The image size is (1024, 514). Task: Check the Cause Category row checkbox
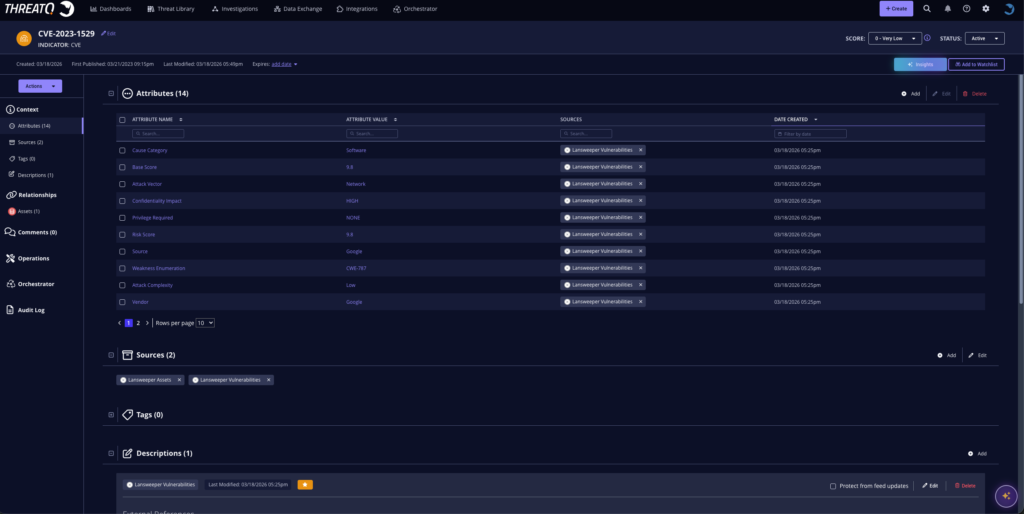122,150
